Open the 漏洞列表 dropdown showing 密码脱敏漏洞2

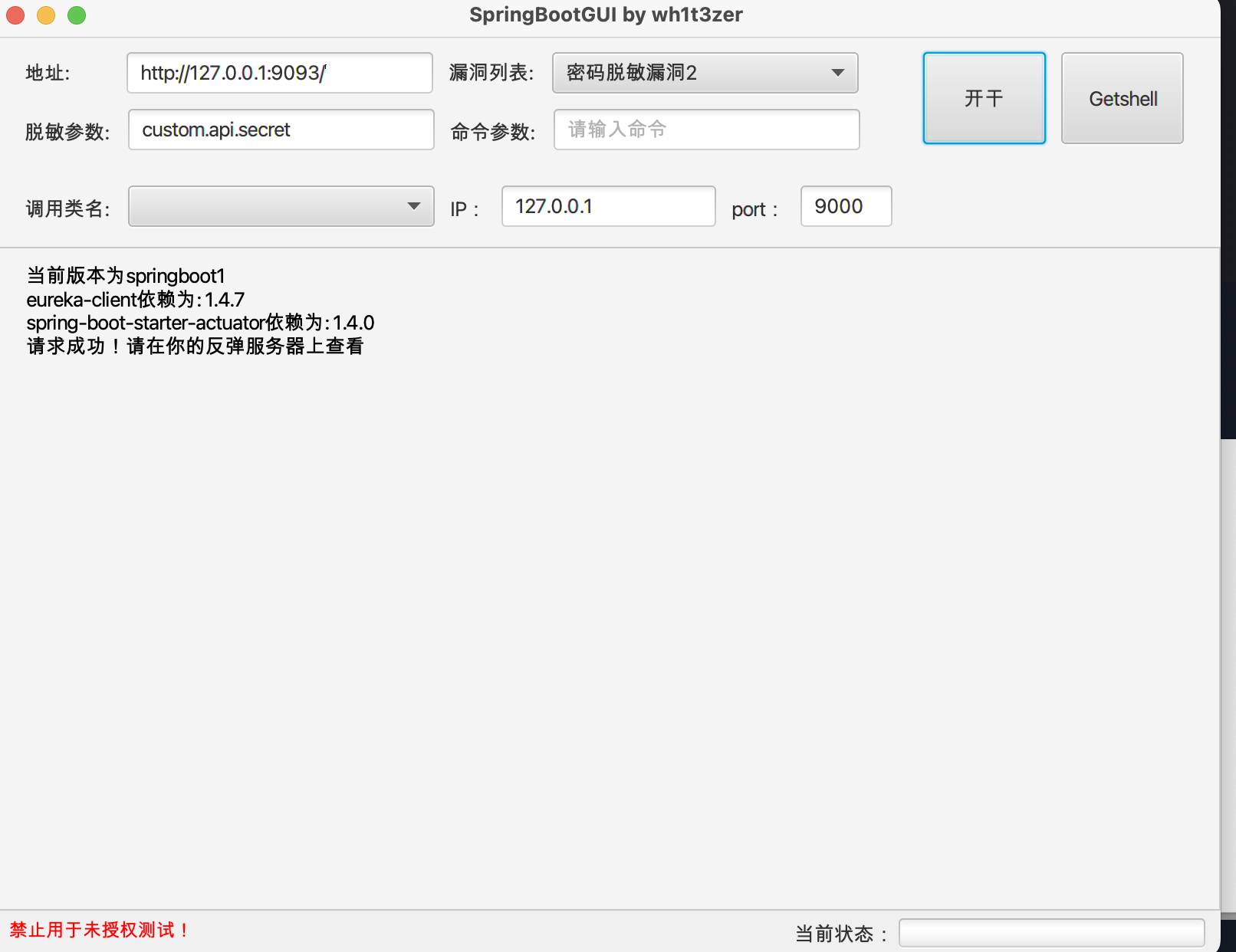pyautogui.click(x=705, y=73)
